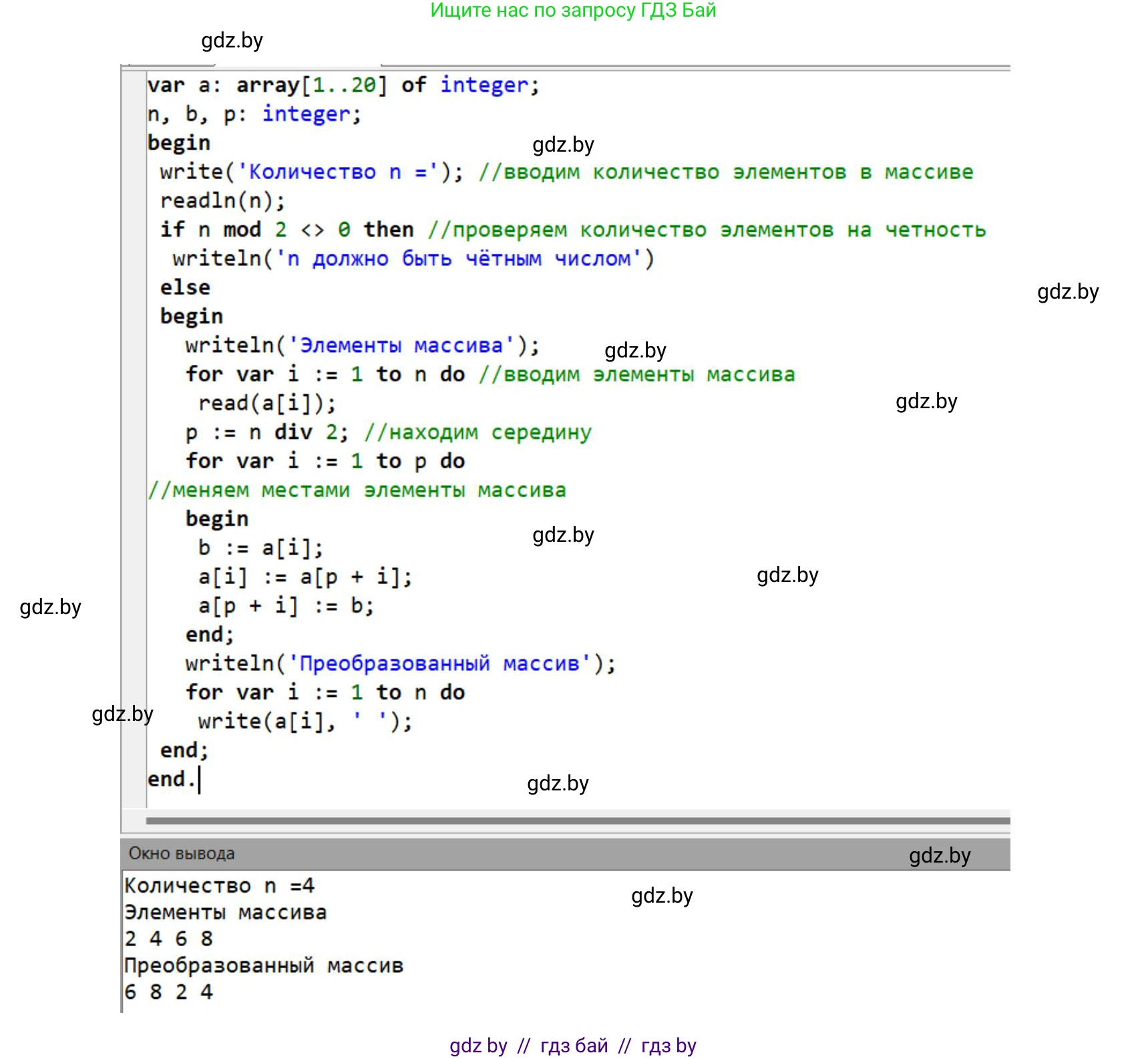Click the "else" keyword in the code
The width and height of the screenshot is (1148, 1059).
coord(185,287)
